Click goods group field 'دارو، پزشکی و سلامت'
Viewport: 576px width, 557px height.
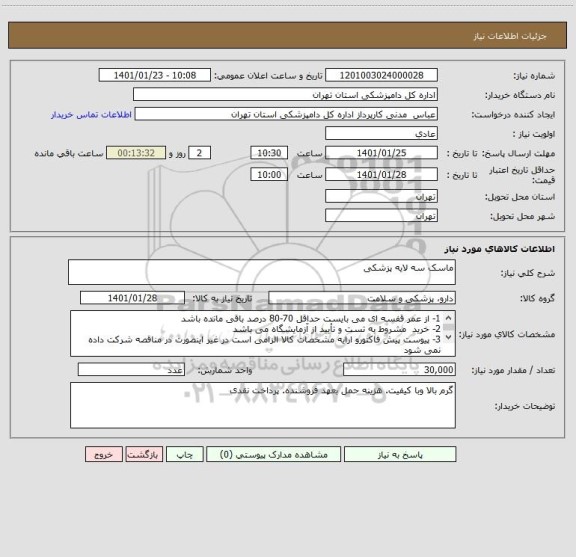click(362, 298)
